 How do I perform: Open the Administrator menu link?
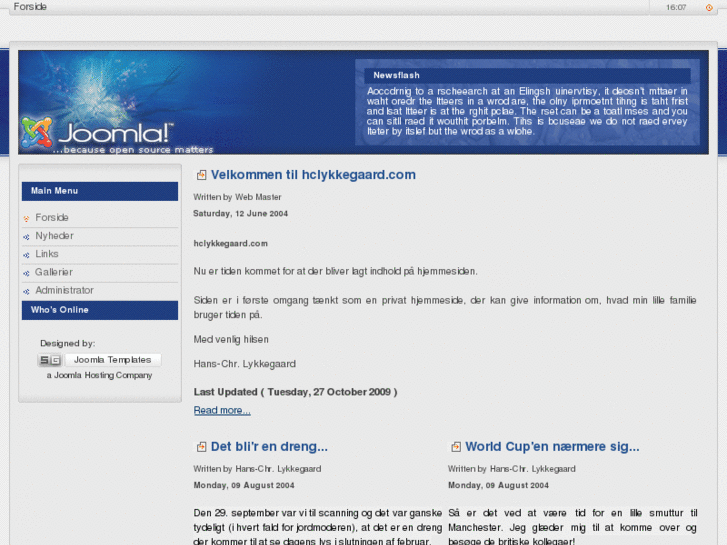64,290
